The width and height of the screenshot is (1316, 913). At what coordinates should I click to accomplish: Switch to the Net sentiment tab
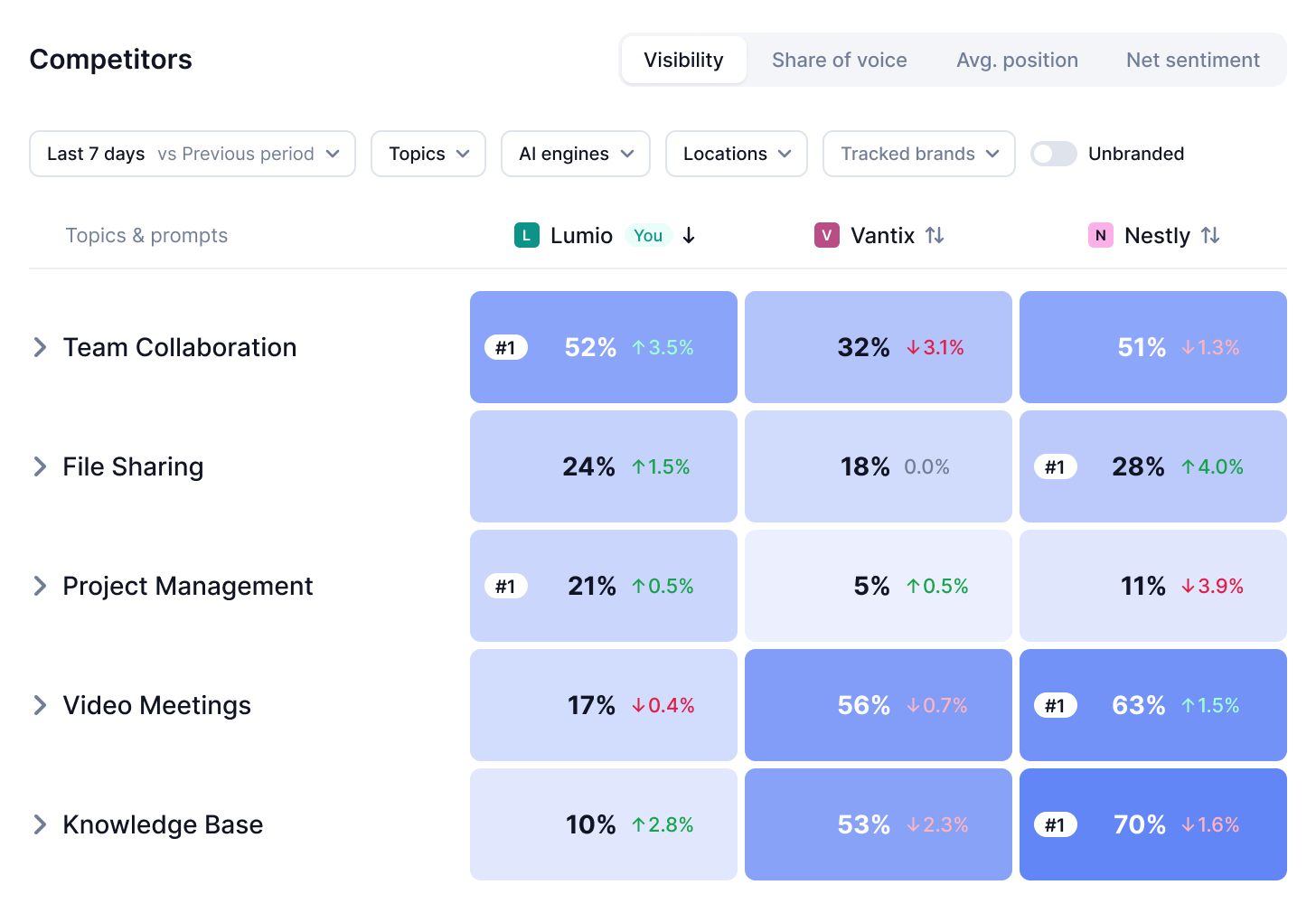(1193, 60)
